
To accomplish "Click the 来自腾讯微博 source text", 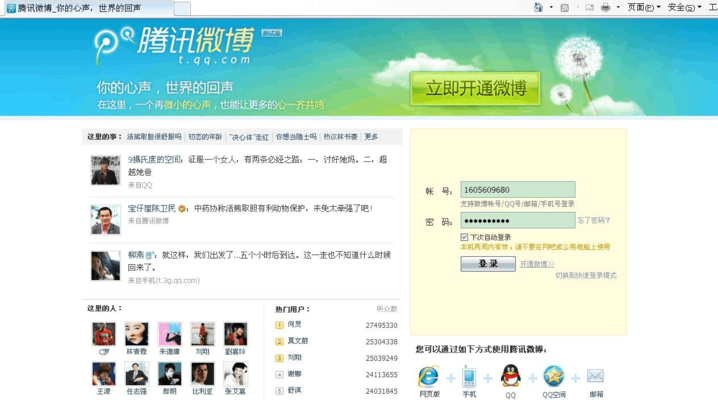I will 148,221.
